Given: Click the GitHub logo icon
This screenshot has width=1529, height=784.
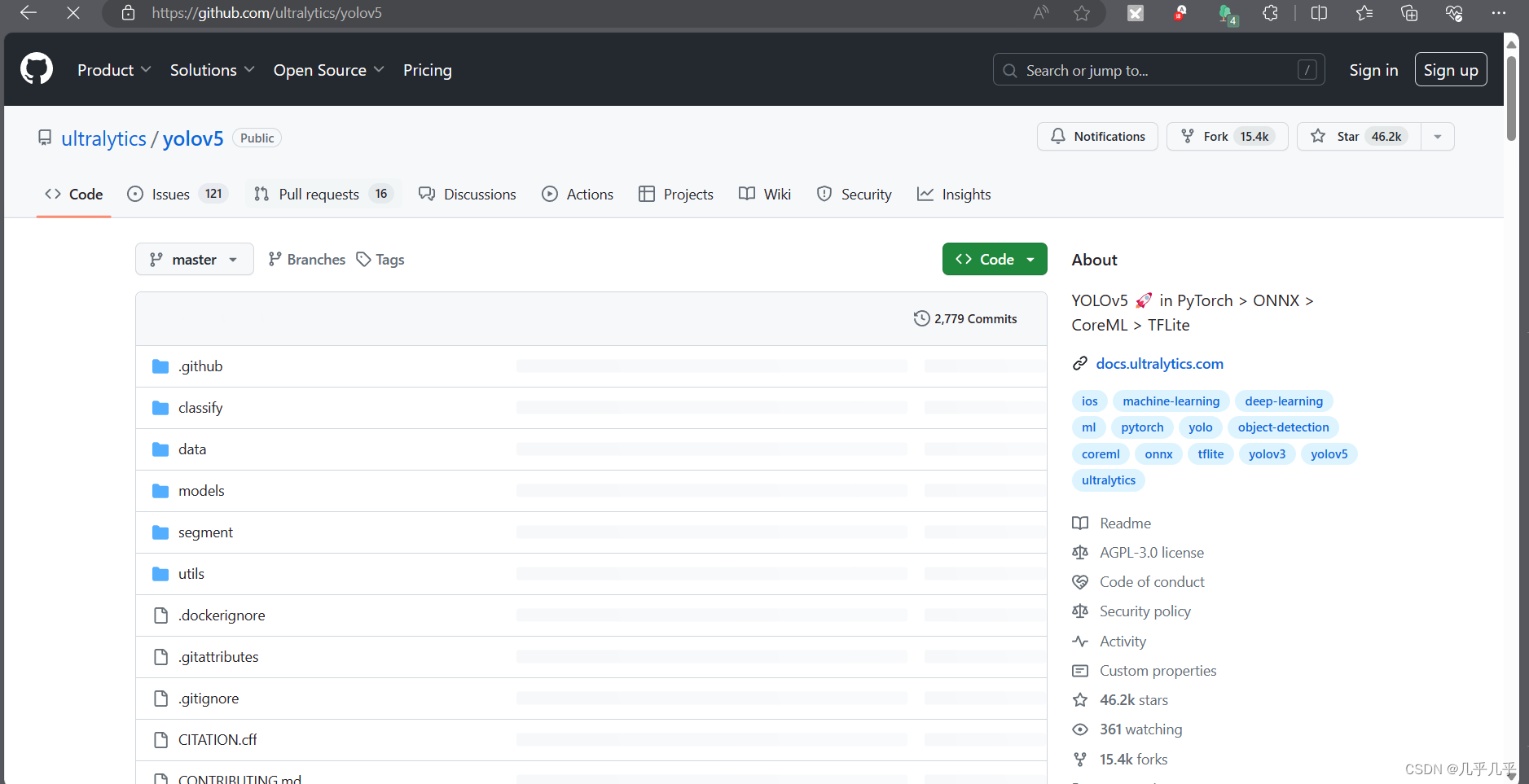Looking at the screenshot, I should click(37, 69).
